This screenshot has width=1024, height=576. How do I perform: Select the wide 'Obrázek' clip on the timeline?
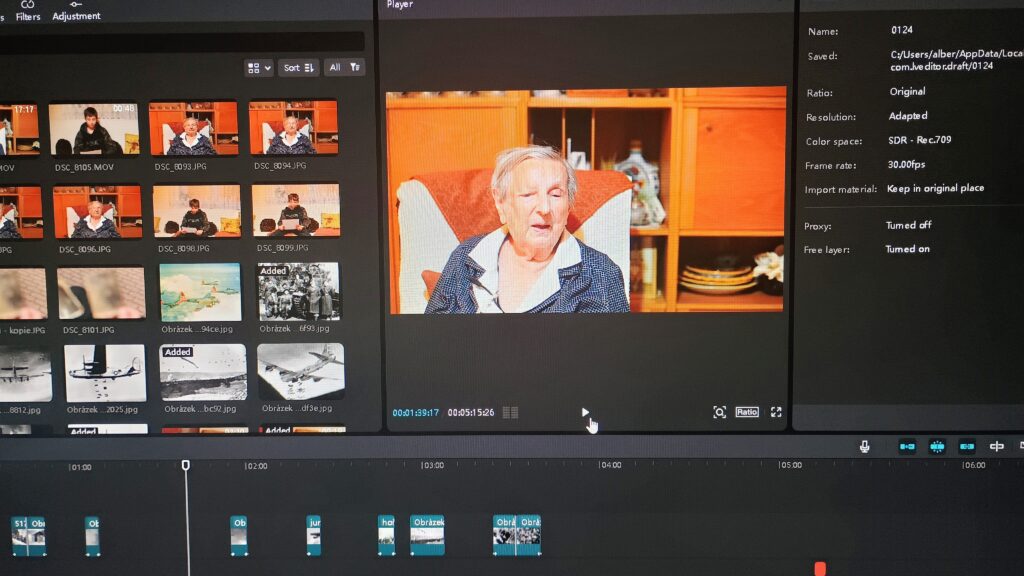[x=428, y=536]
